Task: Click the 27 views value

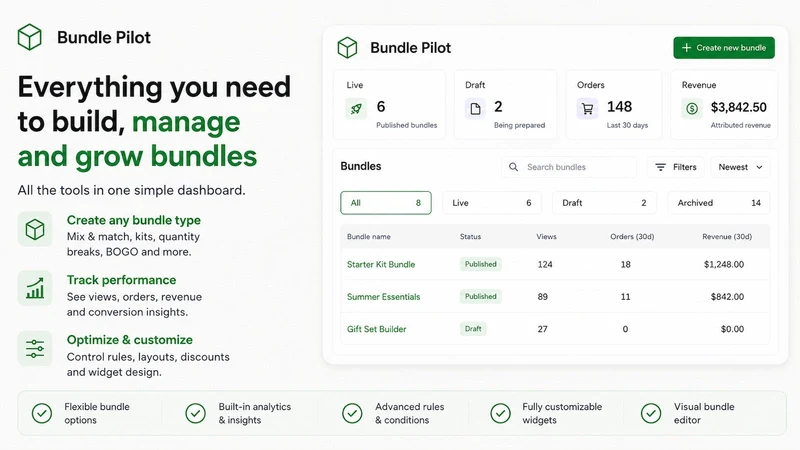Action: click(x=542, y=329)
